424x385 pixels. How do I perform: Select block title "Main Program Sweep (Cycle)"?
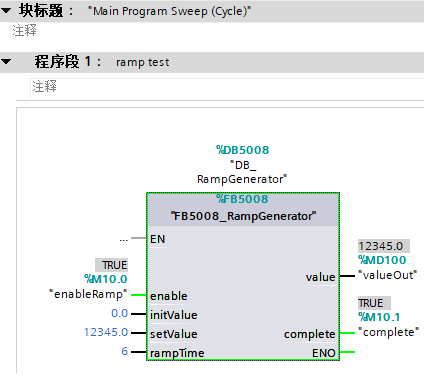169,11
